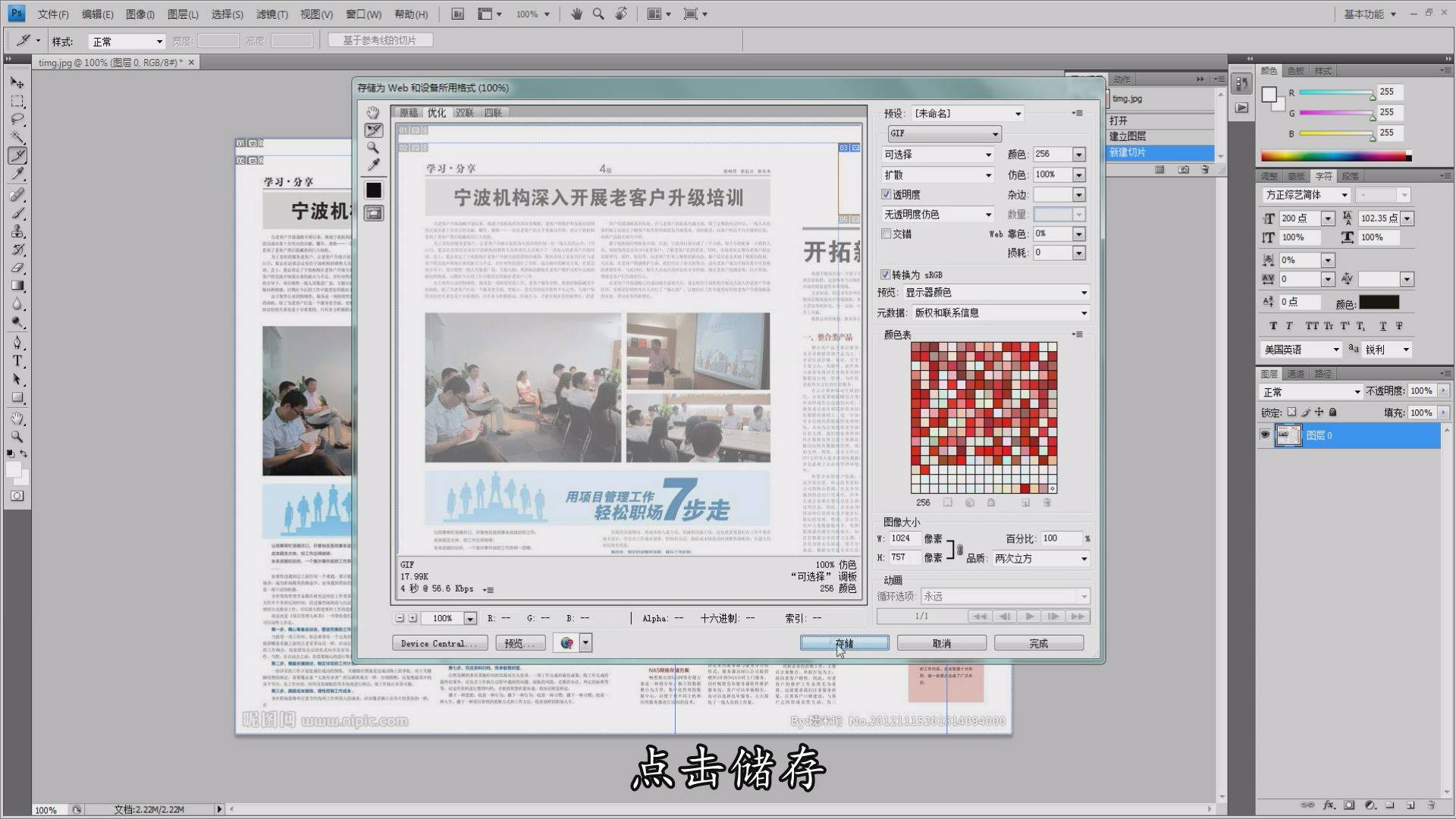
Task: Click the black eyedropper color swatch in dialog
Action: coord(374,190)
